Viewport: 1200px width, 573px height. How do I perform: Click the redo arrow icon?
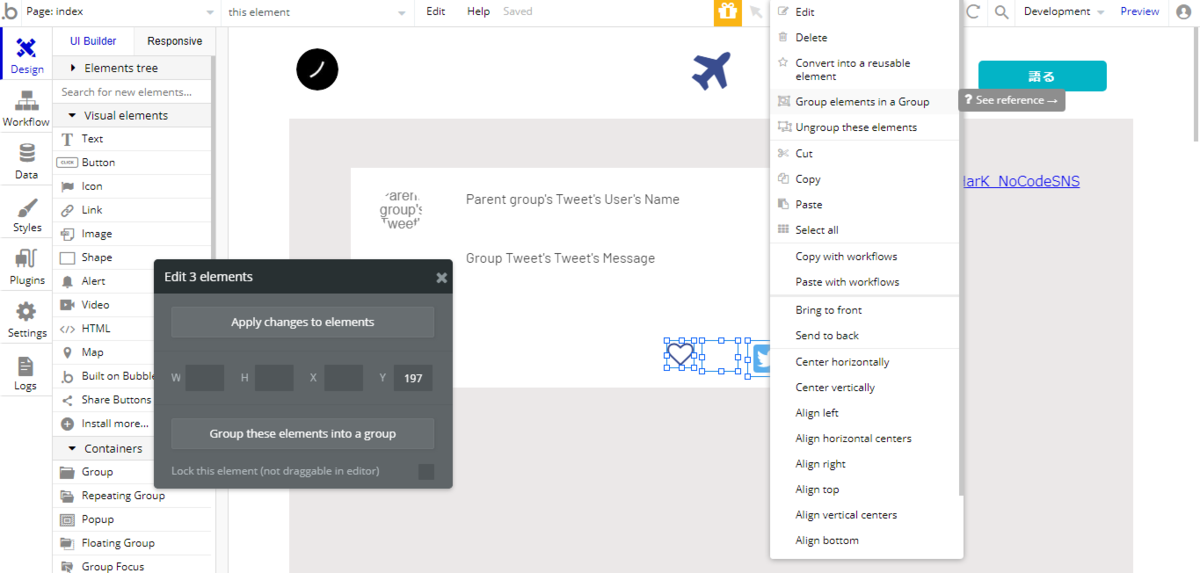pos(973,12)
